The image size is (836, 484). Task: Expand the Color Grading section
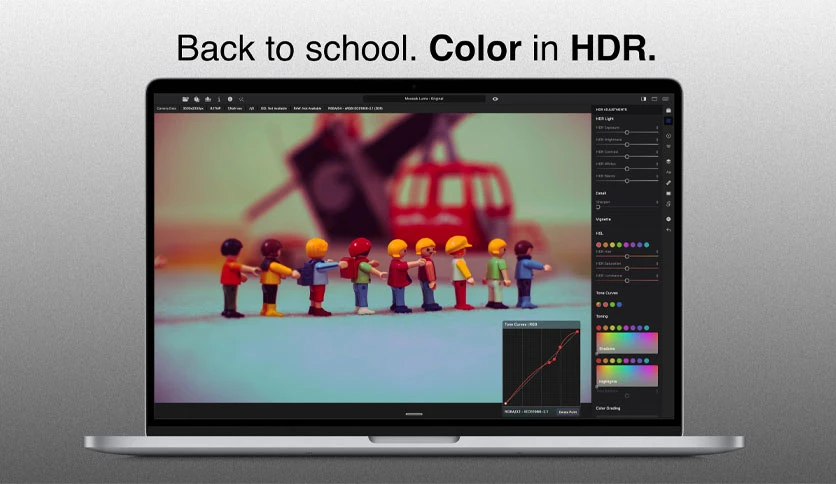click(x=608, y=408)
